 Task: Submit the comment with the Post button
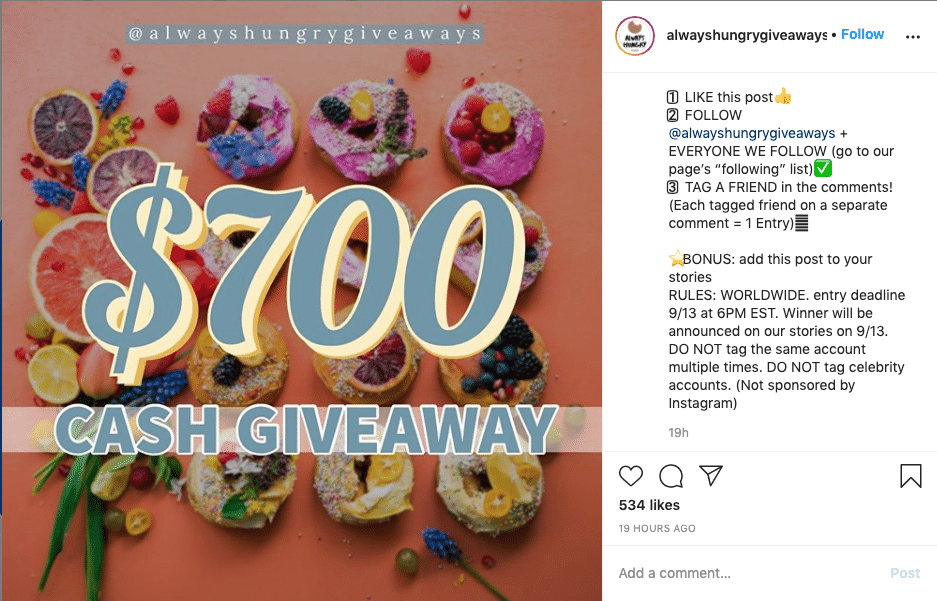[x=905, y=574]
